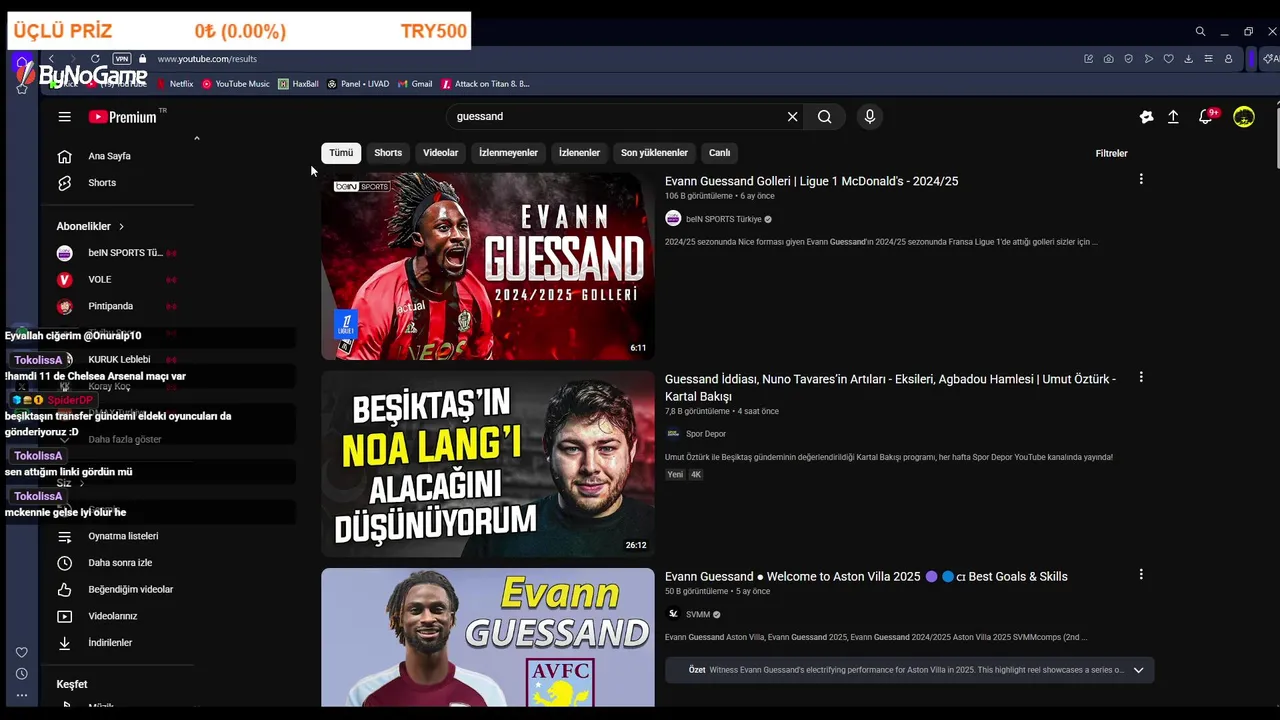Image resolution: width=1280 pixels, height=720 pixels.
Task: Open the Opera sidebar heart icon
Action: pos(21,652)
